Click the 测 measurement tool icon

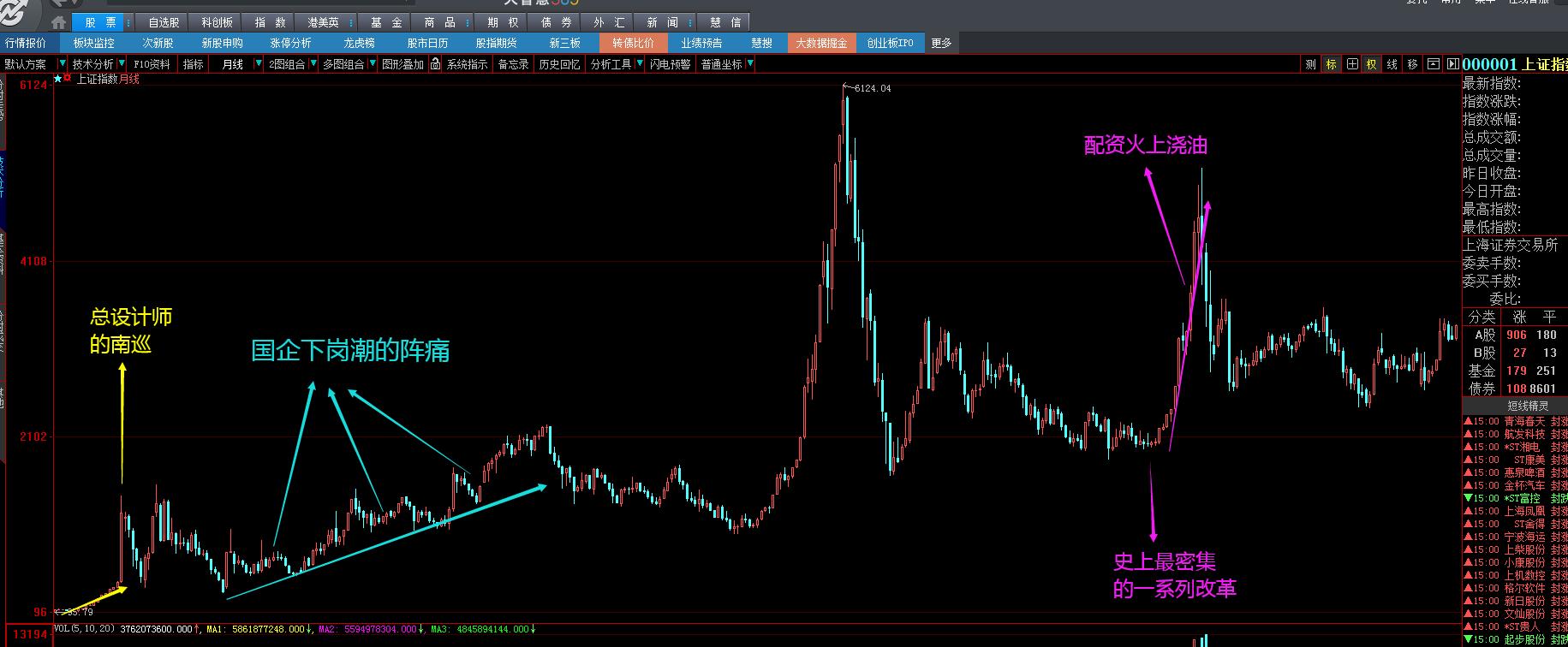[1310, 64]
